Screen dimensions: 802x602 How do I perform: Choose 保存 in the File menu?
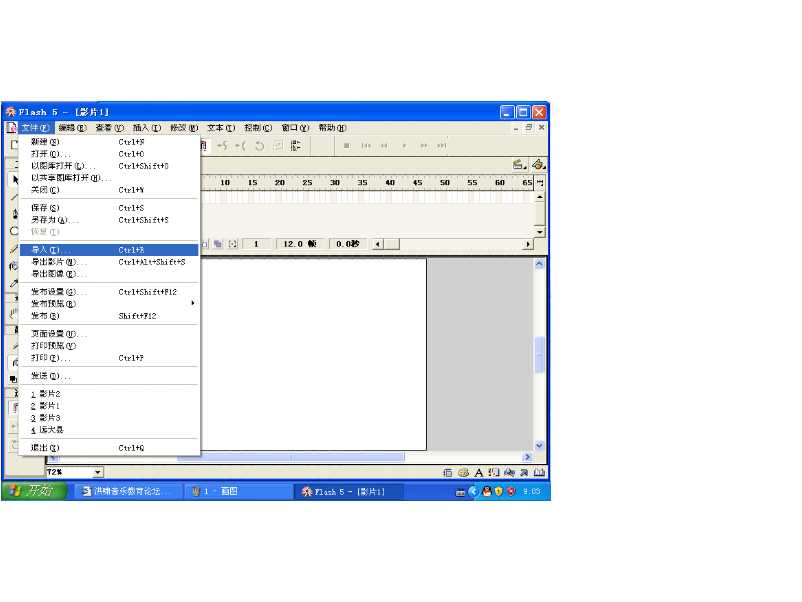click(x=109, y=208)
